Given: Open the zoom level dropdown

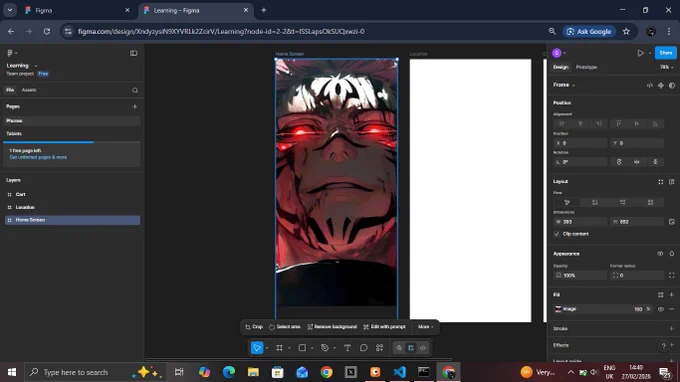Looking at the screenshot, I should (x=667, y=67).
